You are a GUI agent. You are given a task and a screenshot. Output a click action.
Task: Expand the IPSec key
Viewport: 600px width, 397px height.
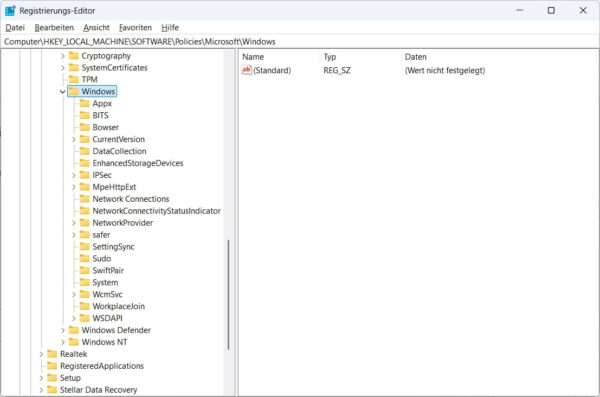(74, 175)
